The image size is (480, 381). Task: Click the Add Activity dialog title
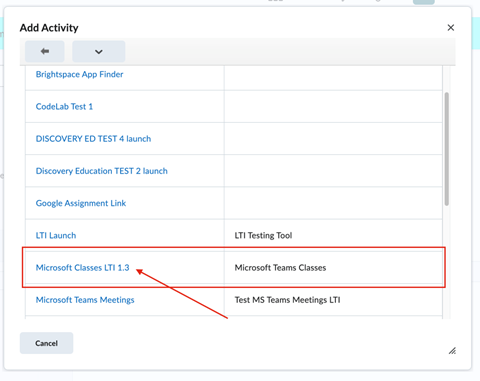[49, 28]
